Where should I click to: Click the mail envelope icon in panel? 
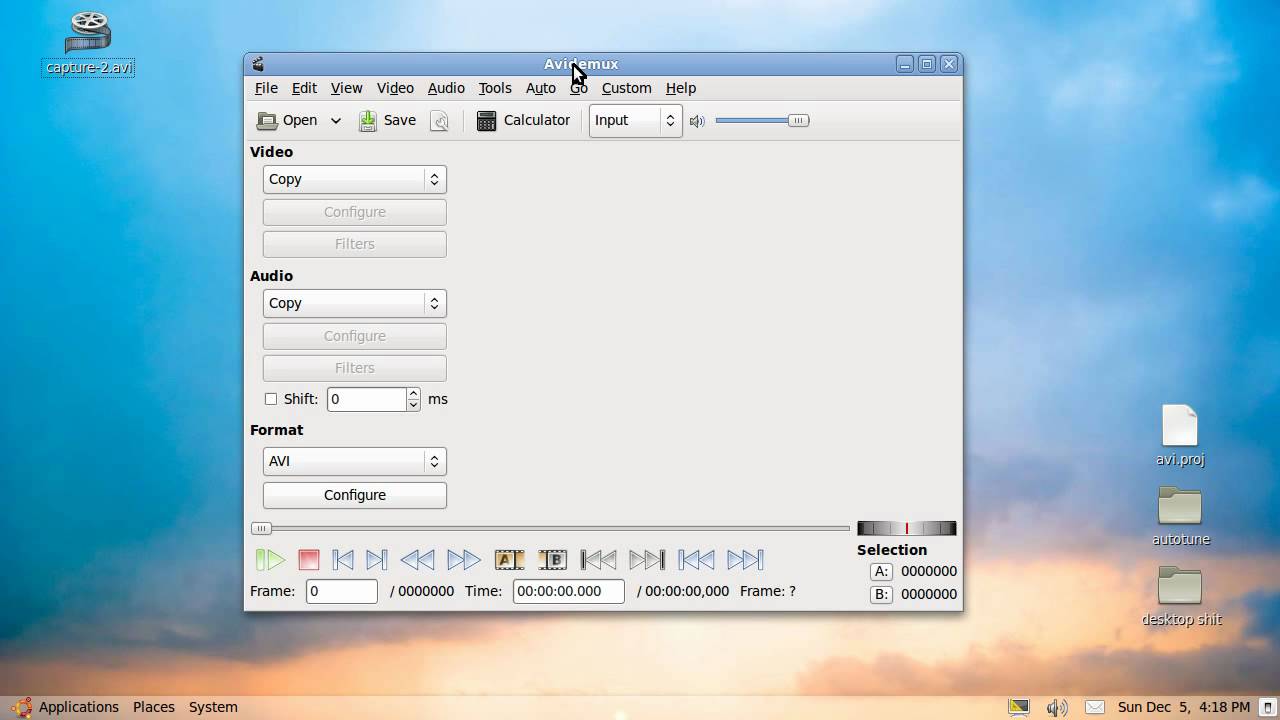point(1095,707)
